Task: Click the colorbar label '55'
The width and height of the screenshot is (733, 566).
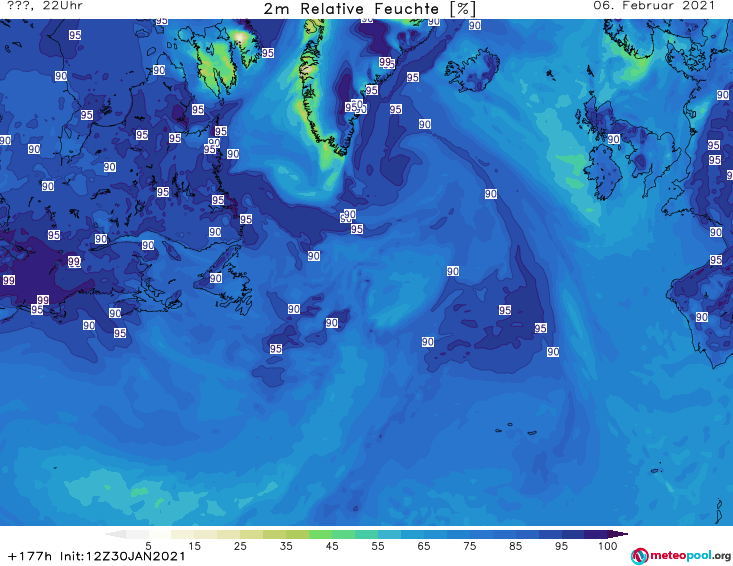Action: [x=378, y=546]
